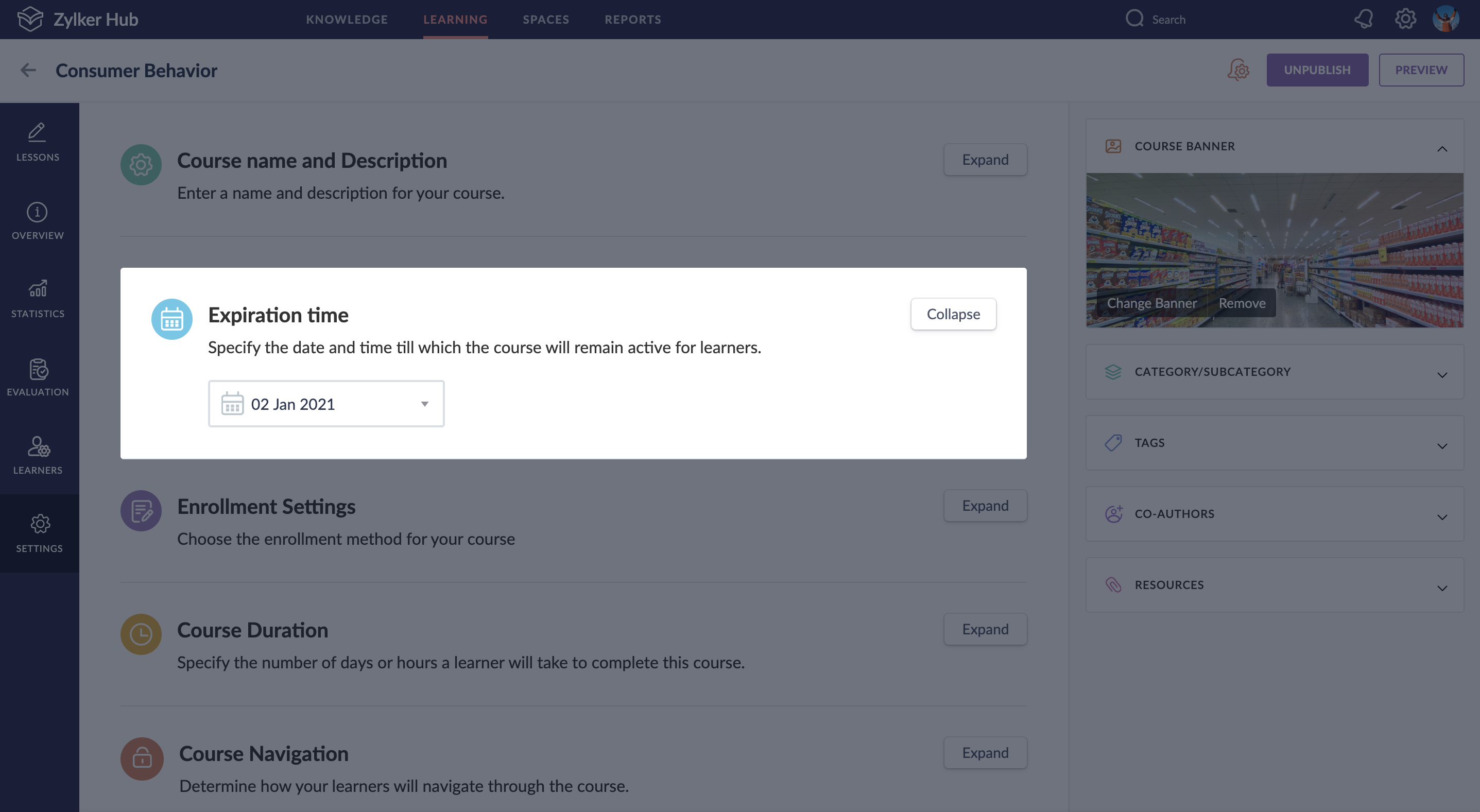The width and height of the screenshot is (1480, 812).
Task: Open course notification settings icon
Action: click(x=1238, y=70)
